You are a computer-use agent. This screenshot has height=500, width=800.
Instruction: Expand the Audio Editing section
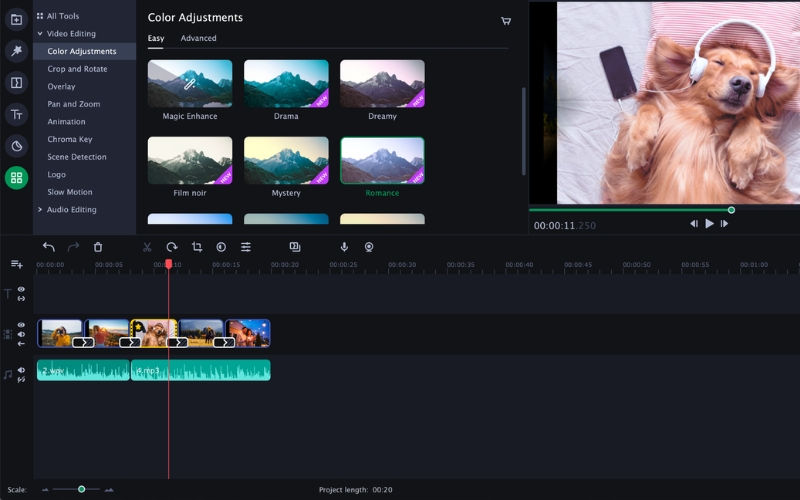[40, 210]
